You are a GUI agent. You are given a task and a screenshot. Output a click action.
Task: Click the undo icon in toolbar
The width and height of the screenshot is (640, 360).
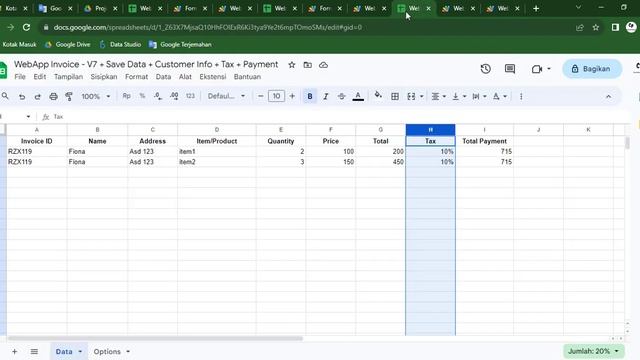click(x=22, y=97)
